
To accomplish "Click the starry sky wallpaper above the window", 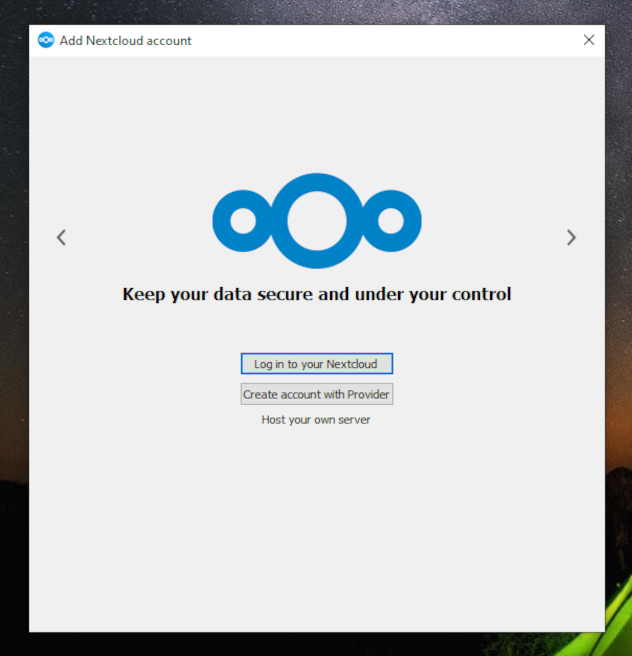I will (316, 12).
